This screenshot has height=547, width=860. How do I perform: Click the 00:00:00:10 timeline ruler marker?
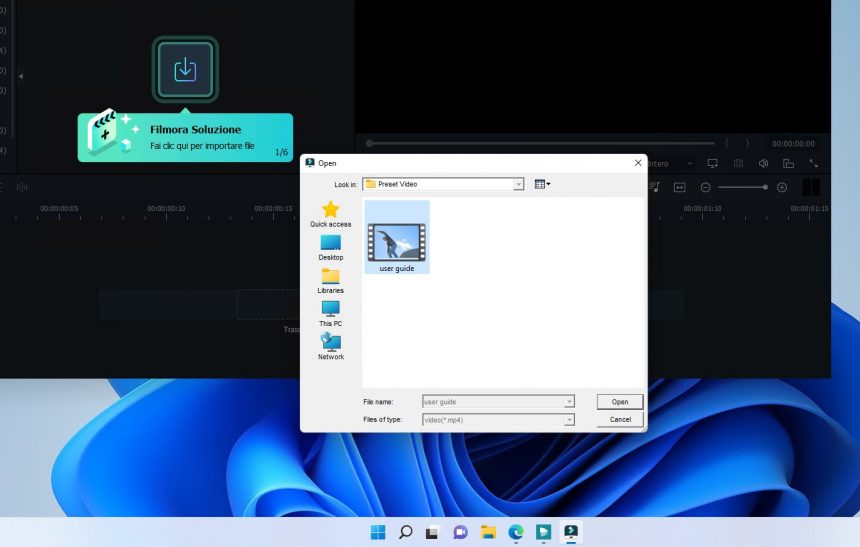(x=166, y=208)
